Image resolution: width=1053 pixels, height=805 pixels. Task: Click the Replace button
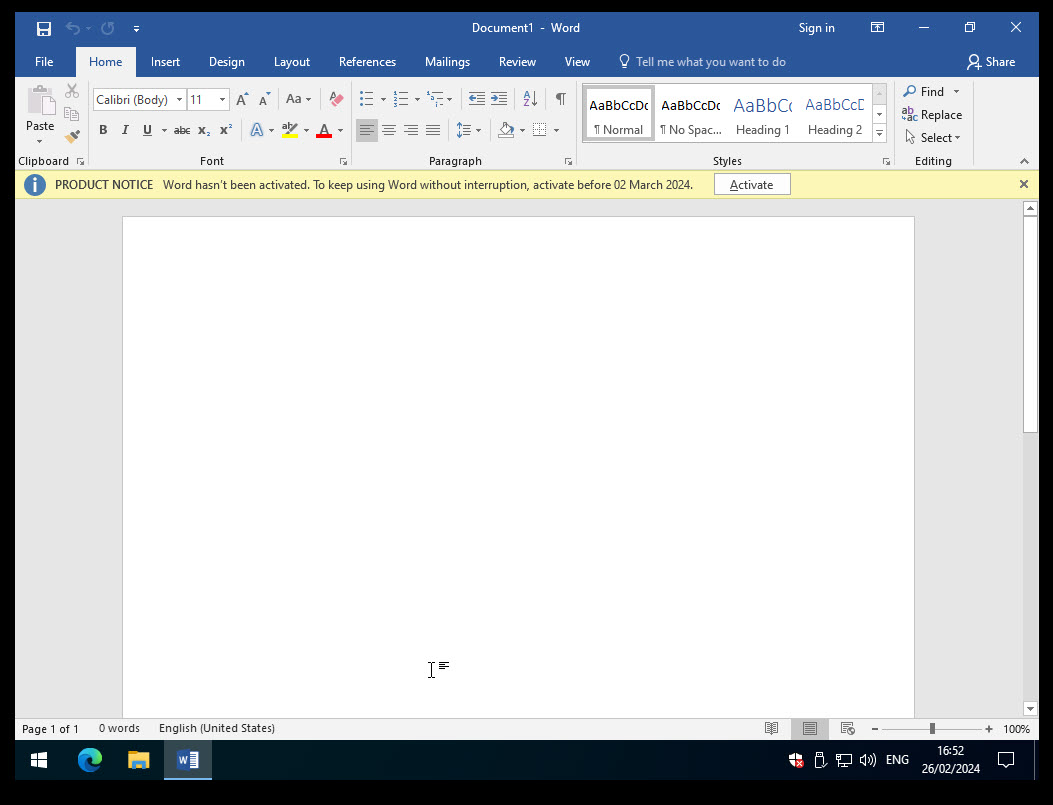(x=932, y=115)
